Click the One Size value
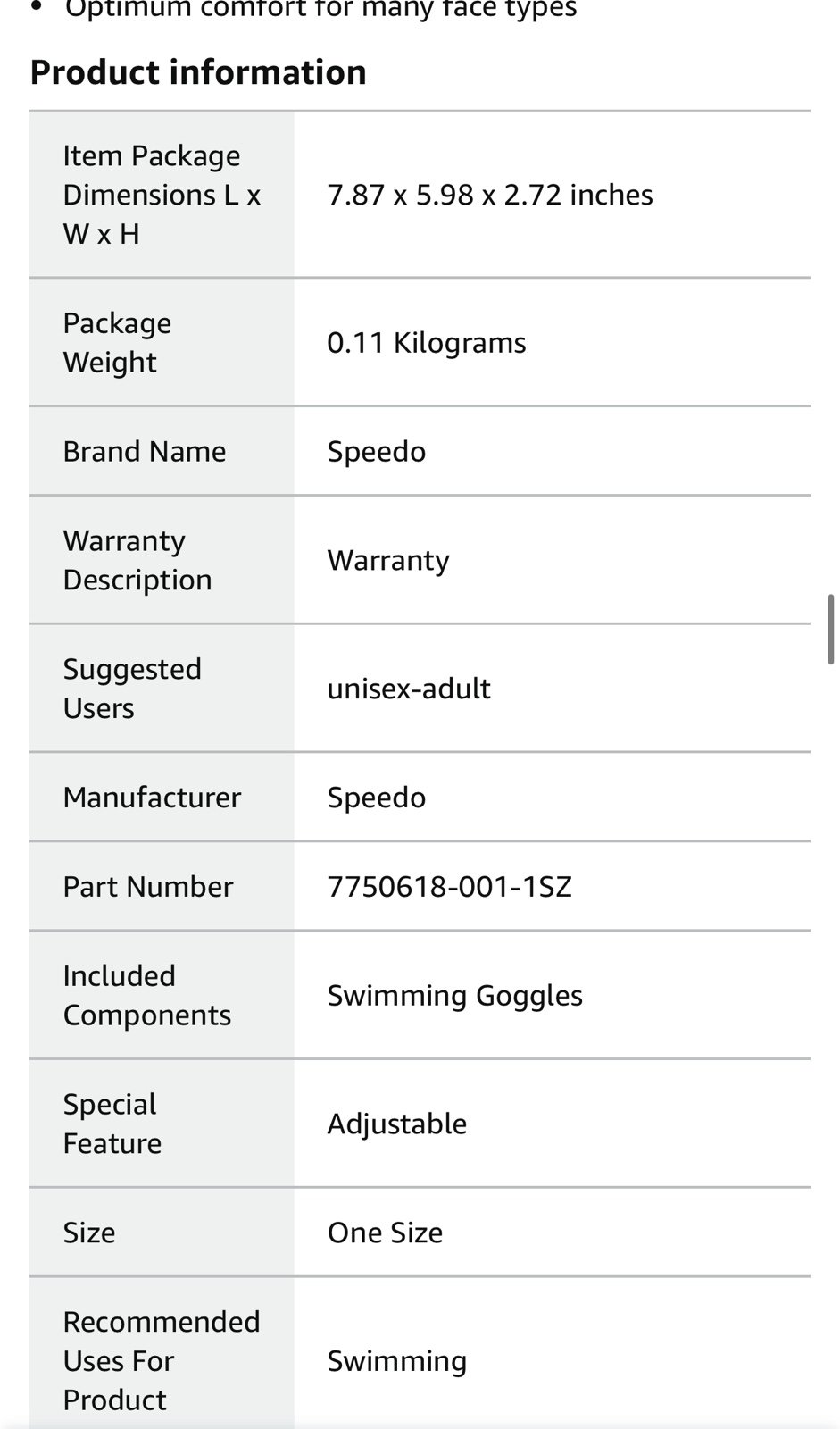The width and height of the screenshot is (840, 1429). tap(385, 1233)
